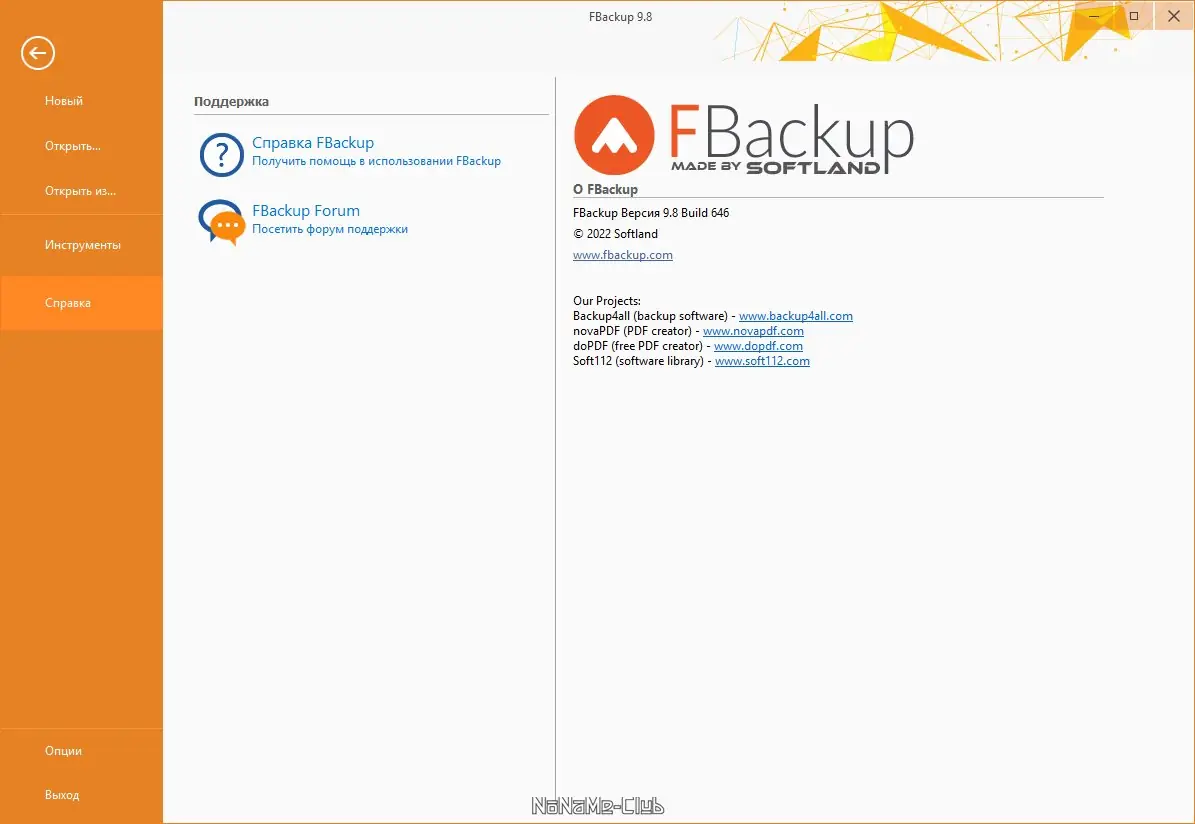Open the Справка FBackup help link
This screenshot has width=1195, height=824.
(313, 143)
